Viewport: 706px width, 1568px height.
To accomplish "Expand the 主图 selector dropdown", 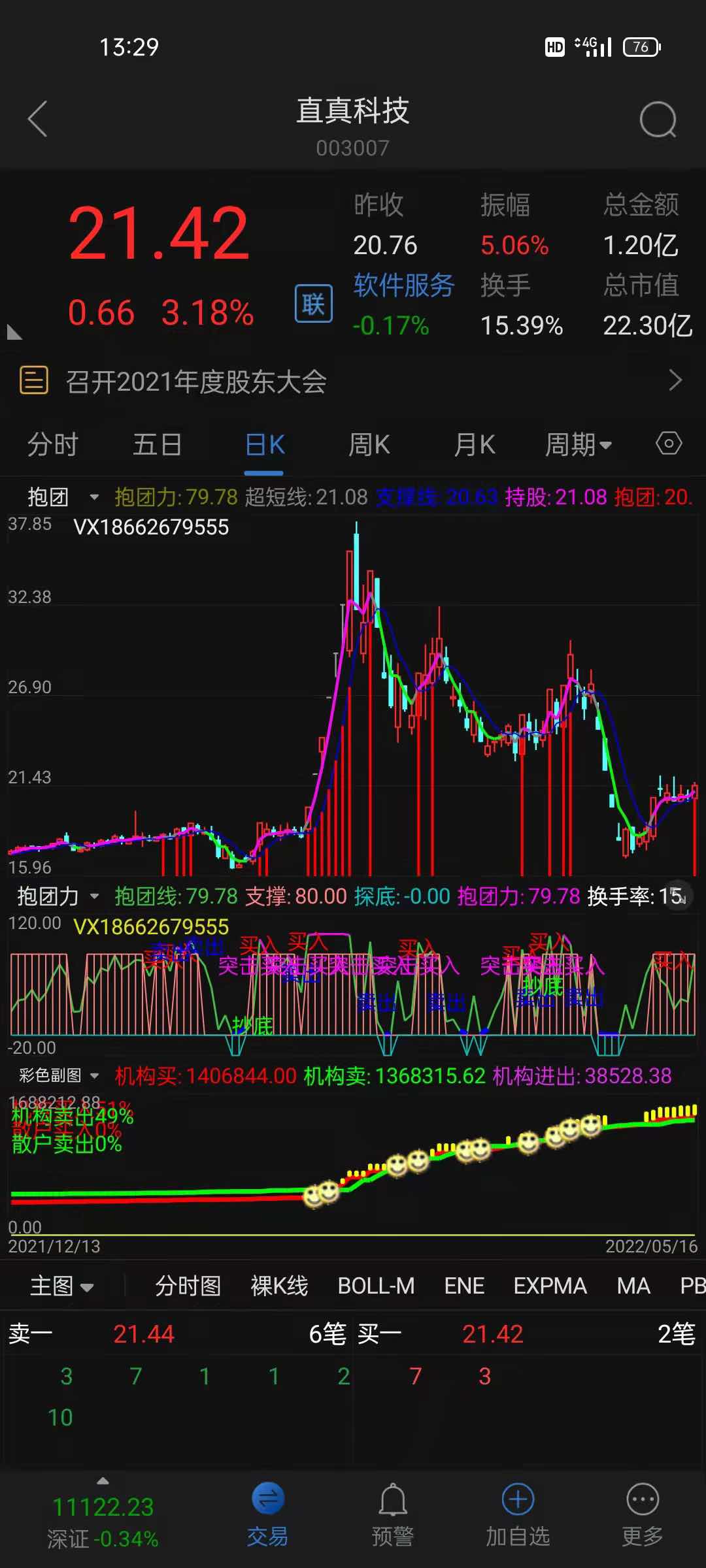I will pyautogui.click(x=62, y=1286).
